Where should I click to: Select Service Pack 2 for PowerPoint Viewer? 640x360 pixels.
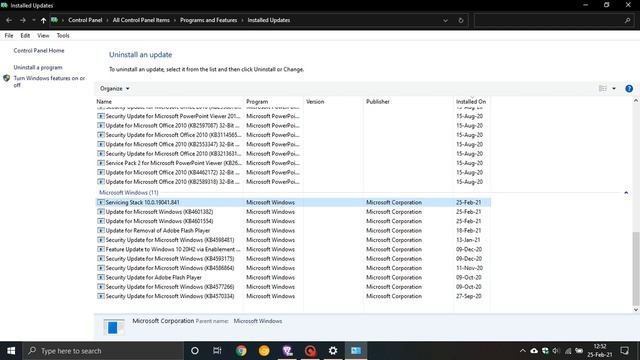click(293, 163)
